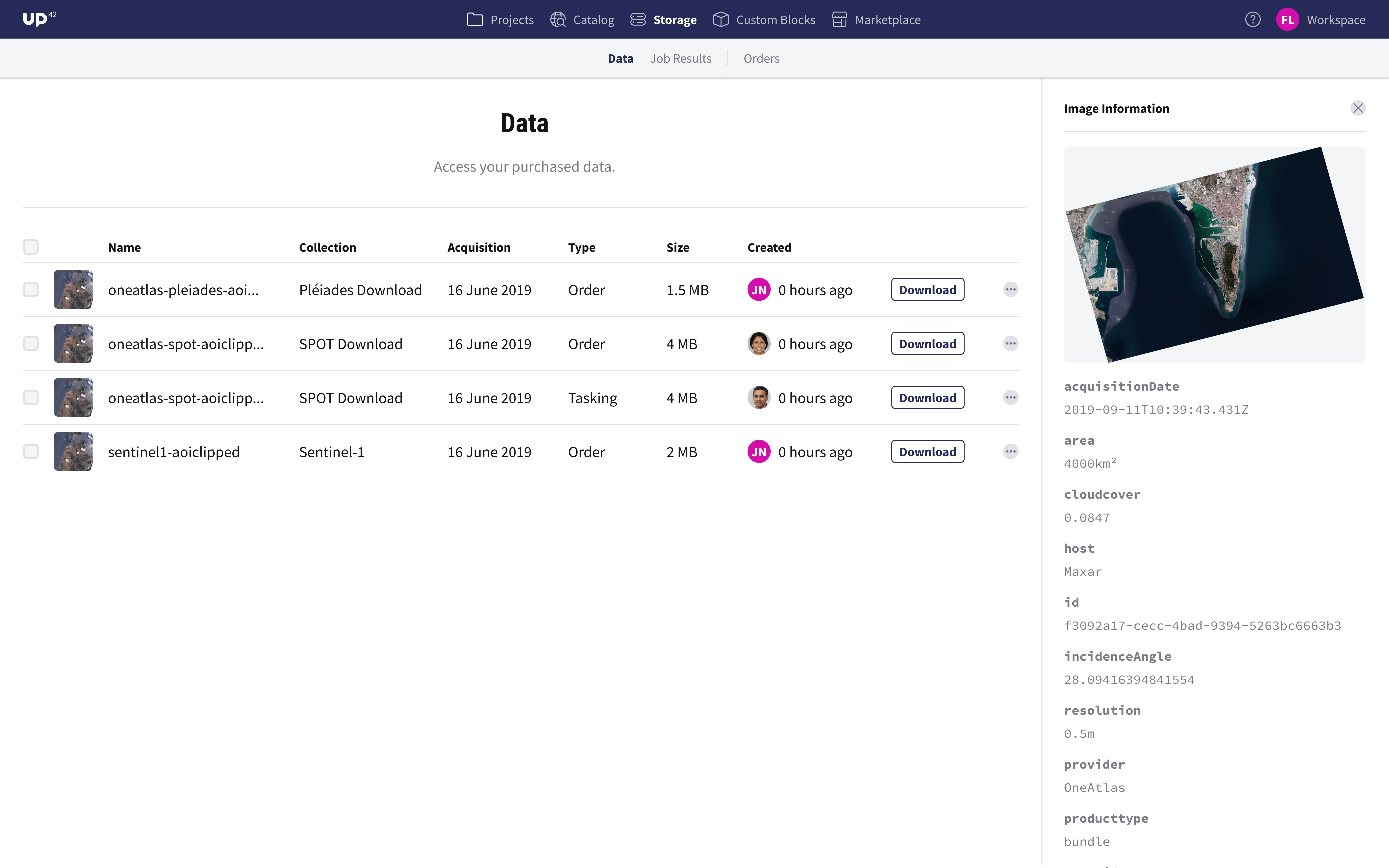
Task: Open the ellipsis menu for sentinel1-aoiclipped
Action: (x=1011, y=451)
